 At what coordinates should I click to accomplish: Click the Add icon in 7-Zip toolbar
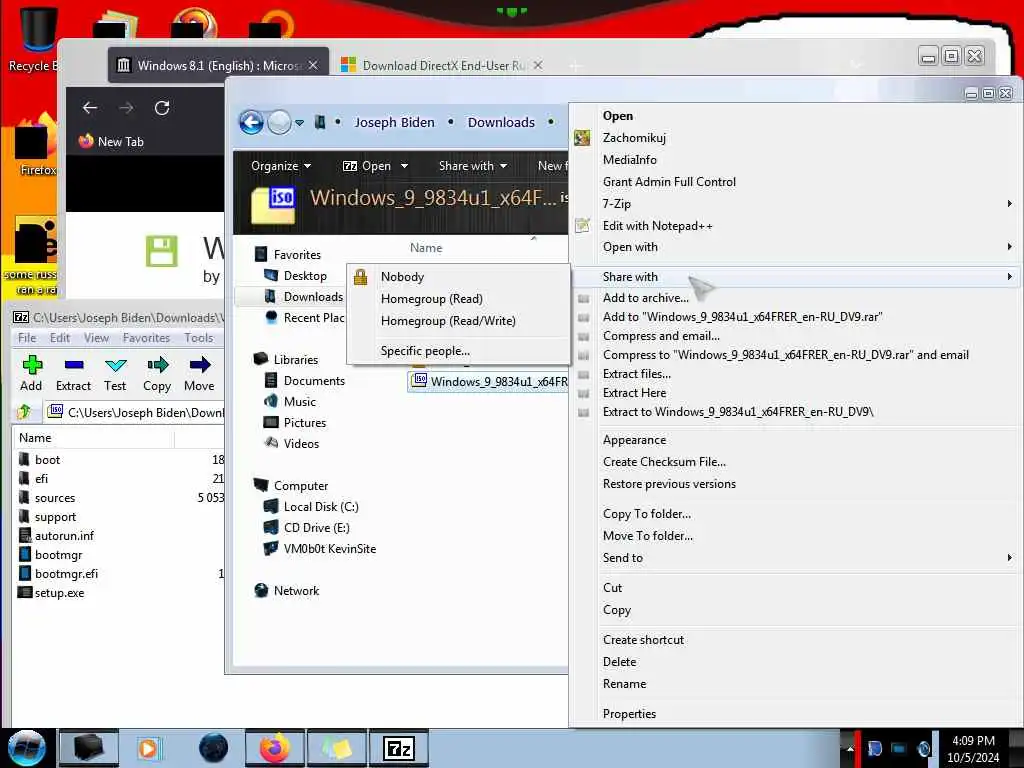32,364
